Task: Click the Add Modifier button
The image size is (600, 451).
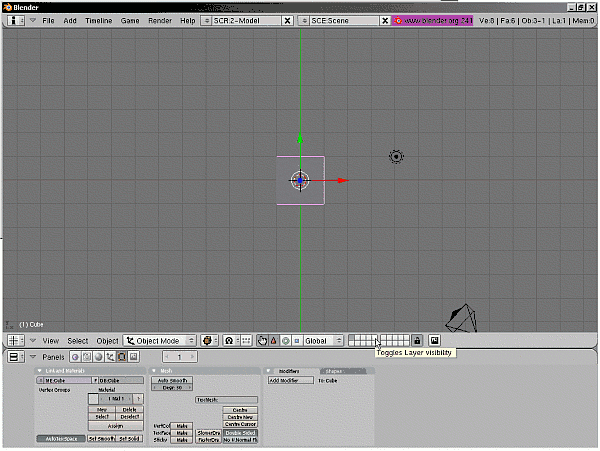Action: click(x=289, y=381)
